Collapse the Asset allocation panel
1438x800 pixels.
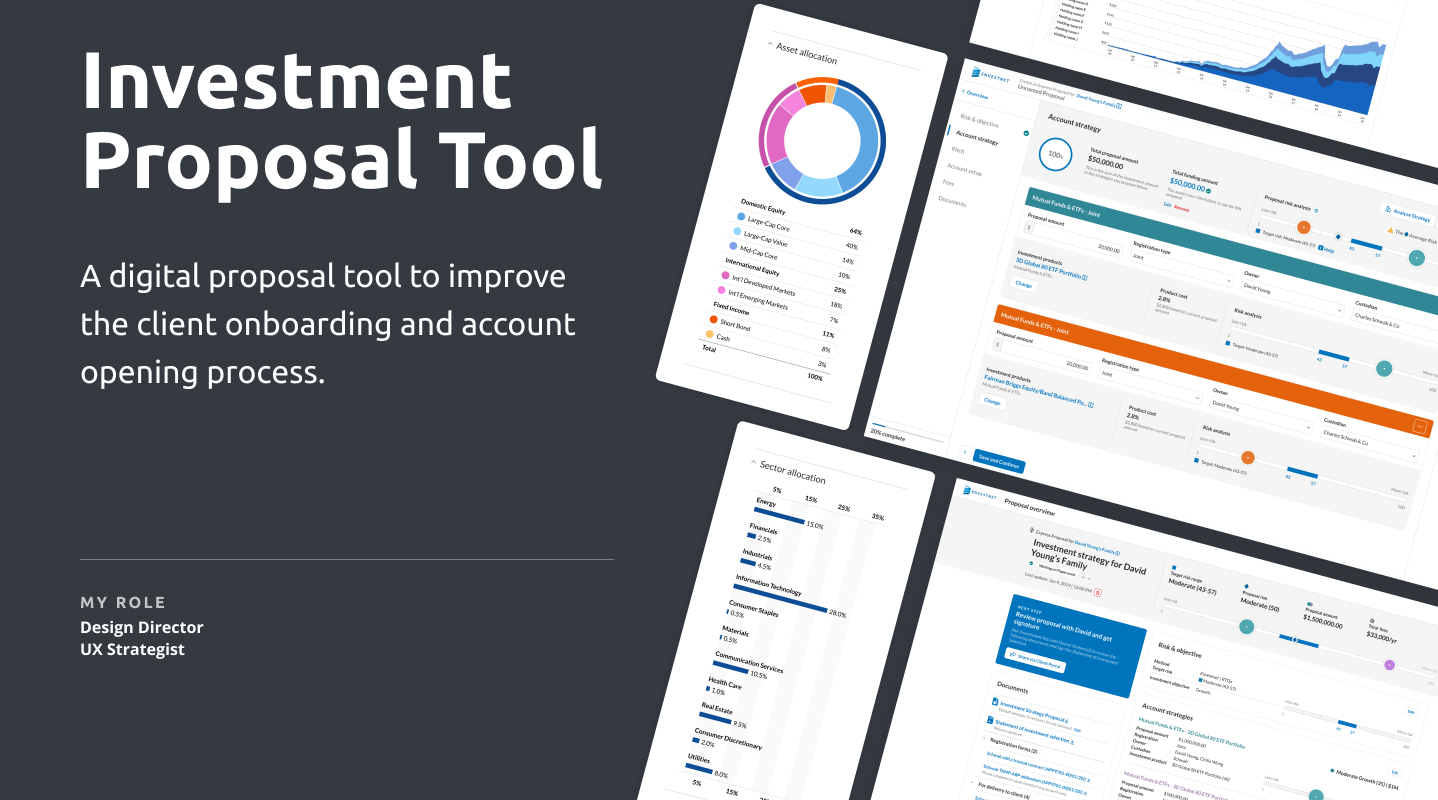point(769,45)
